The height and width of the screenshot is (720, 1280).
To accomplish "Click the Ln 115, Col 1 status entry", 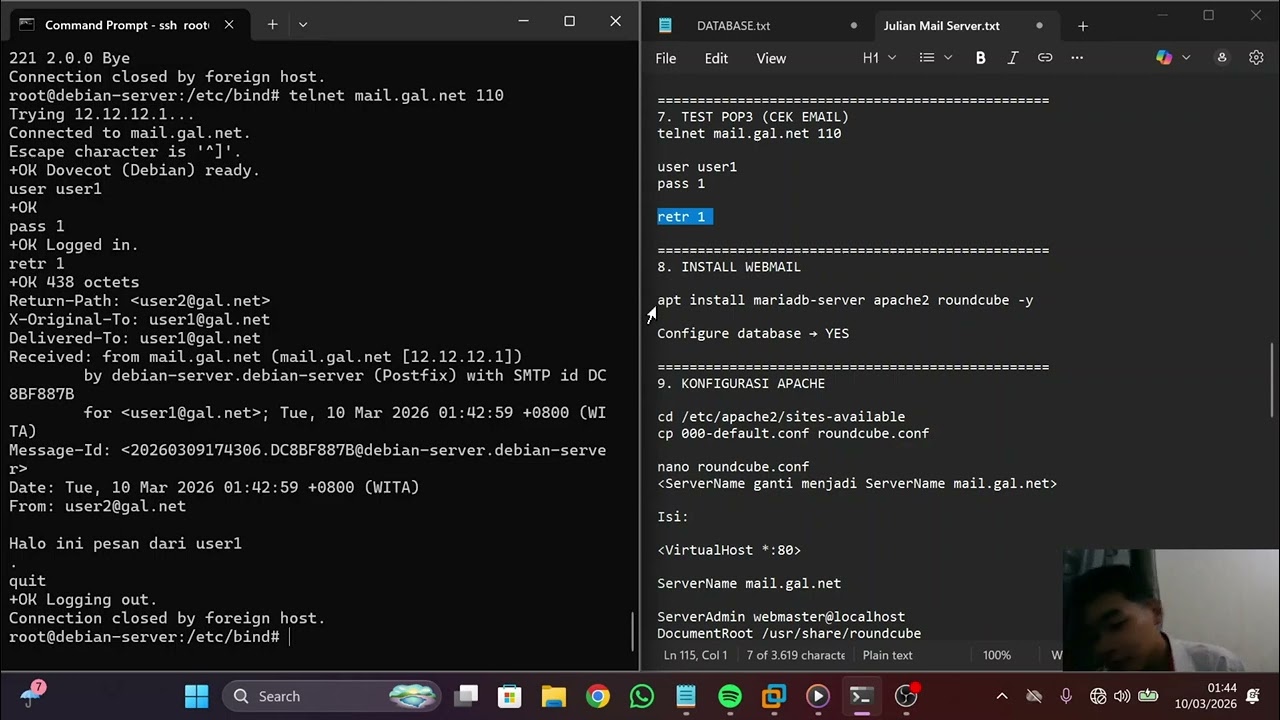I will coord(696,655).
